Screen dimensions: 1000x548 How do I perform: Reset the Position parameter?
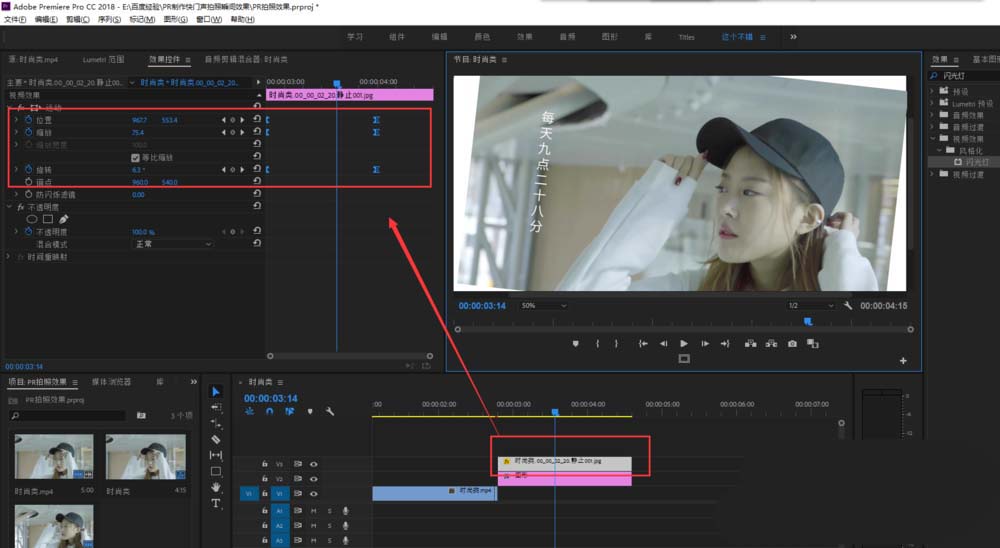coord(256,119)
